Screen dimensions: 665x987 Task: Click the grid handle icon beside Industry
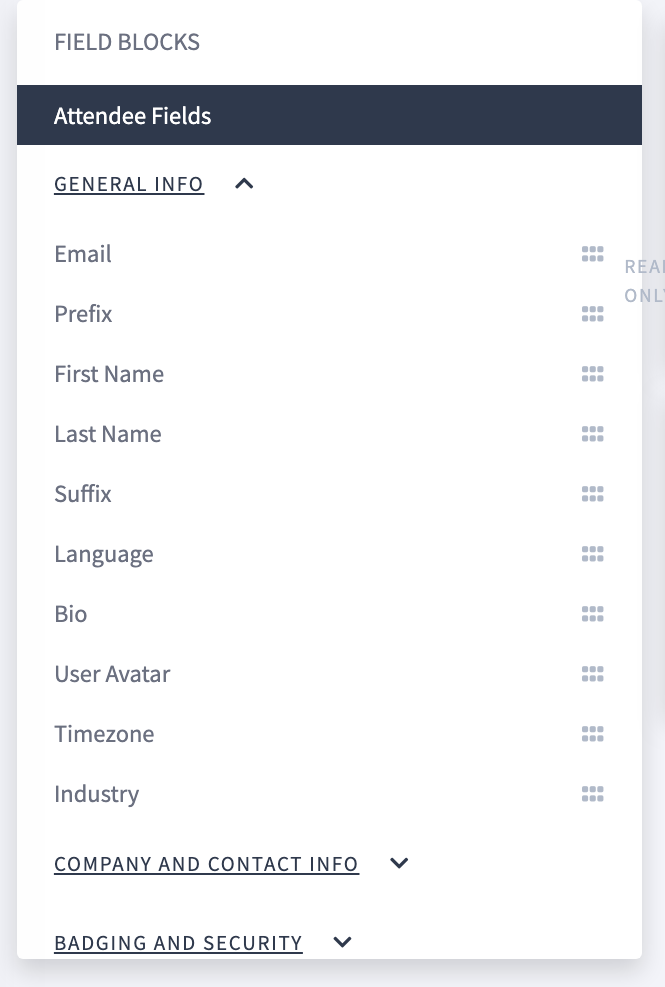tap(592, 794)
